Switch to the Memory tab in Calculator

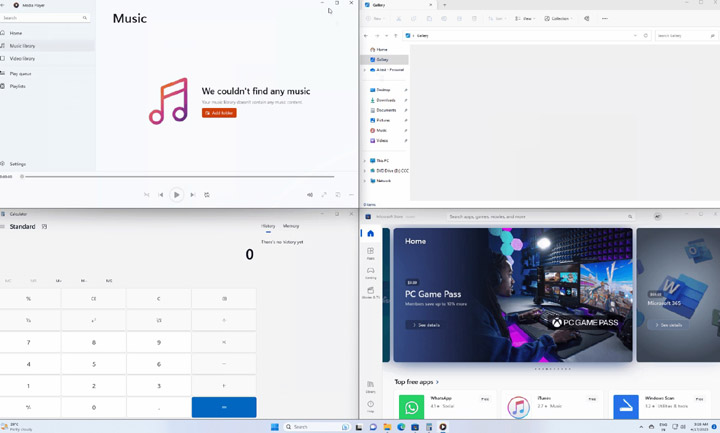(x=291, y=226)
